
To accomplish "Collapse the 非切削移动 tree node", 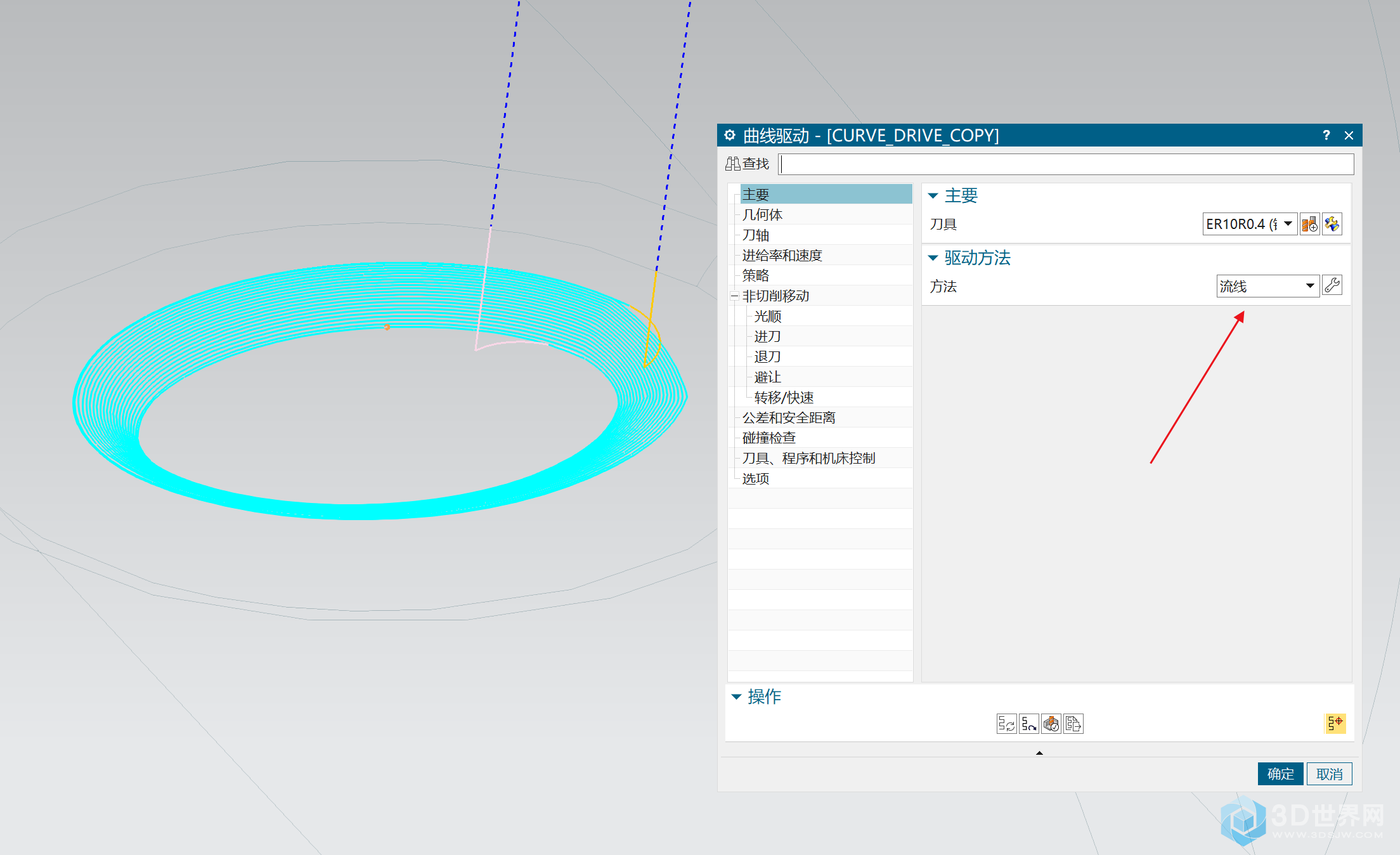I will coord(734,296).
